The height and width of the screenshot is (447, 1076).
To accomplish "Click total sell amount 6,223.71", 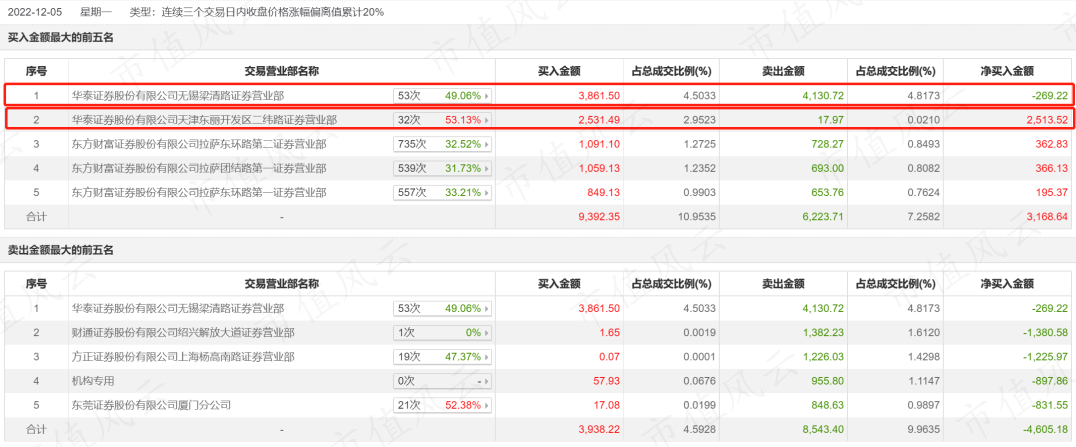I will (823, 216).
